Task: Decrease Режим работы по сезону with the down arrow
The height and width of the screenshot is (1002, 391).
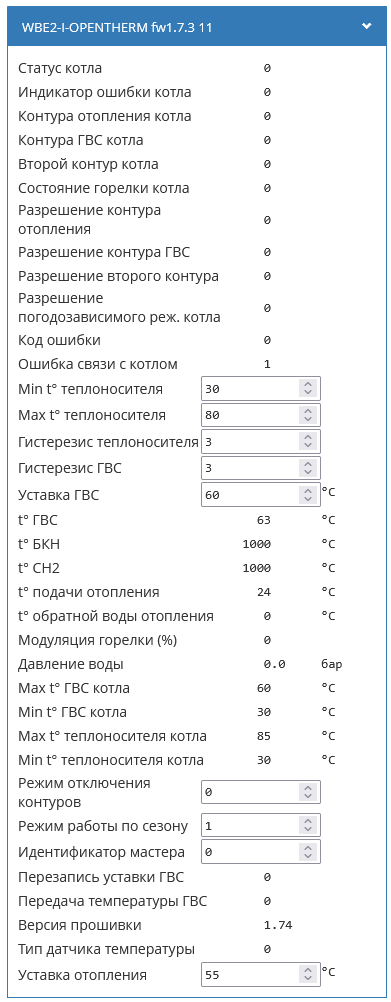Action: click(308, 830)
